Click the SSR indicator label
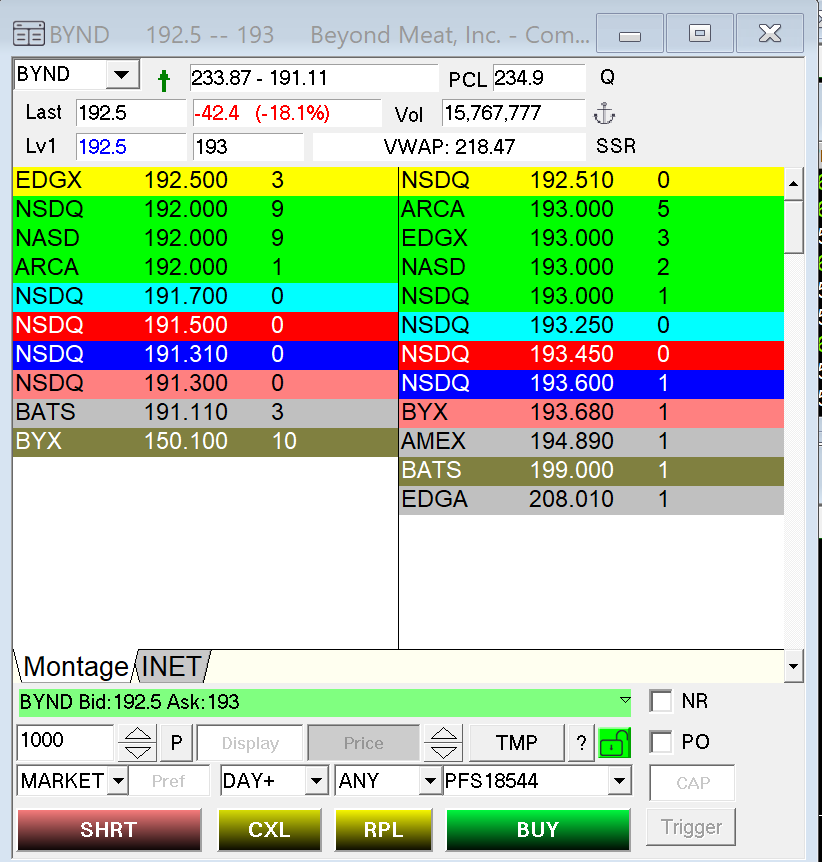 (616, 146)
